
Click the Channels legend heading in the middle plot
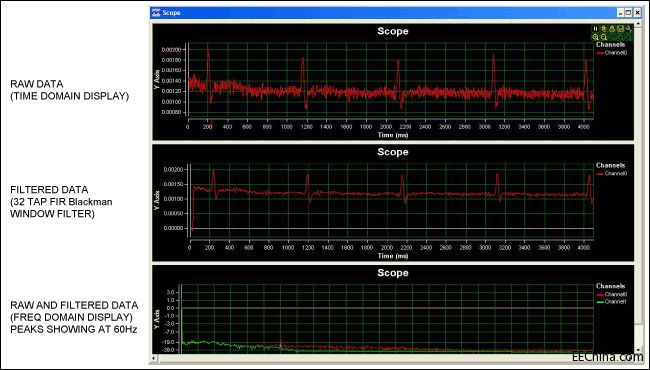[x=610, y=165]
